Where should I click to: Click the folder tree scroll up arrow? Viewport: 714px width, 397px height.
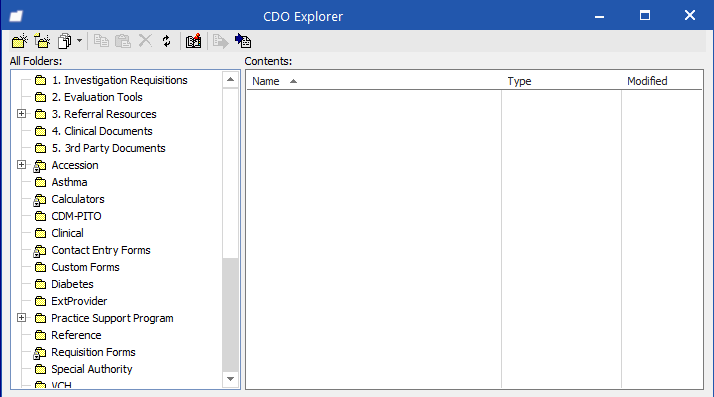click(230, 80)
